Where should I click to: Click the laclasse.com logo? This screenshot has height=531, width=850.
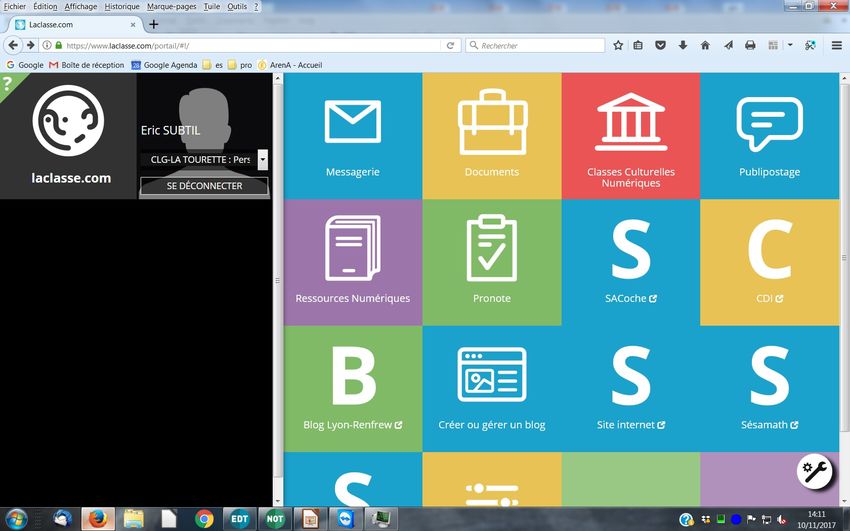pos(68,120)
